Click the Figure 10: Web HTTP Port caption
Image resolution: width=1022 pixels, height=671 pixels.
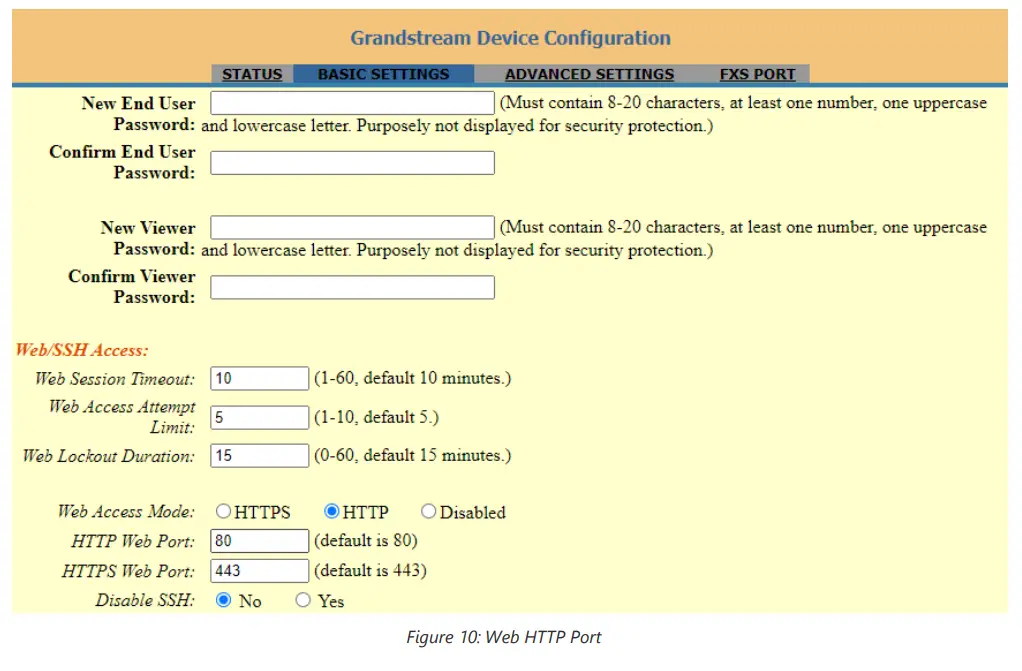coord(504,637)
